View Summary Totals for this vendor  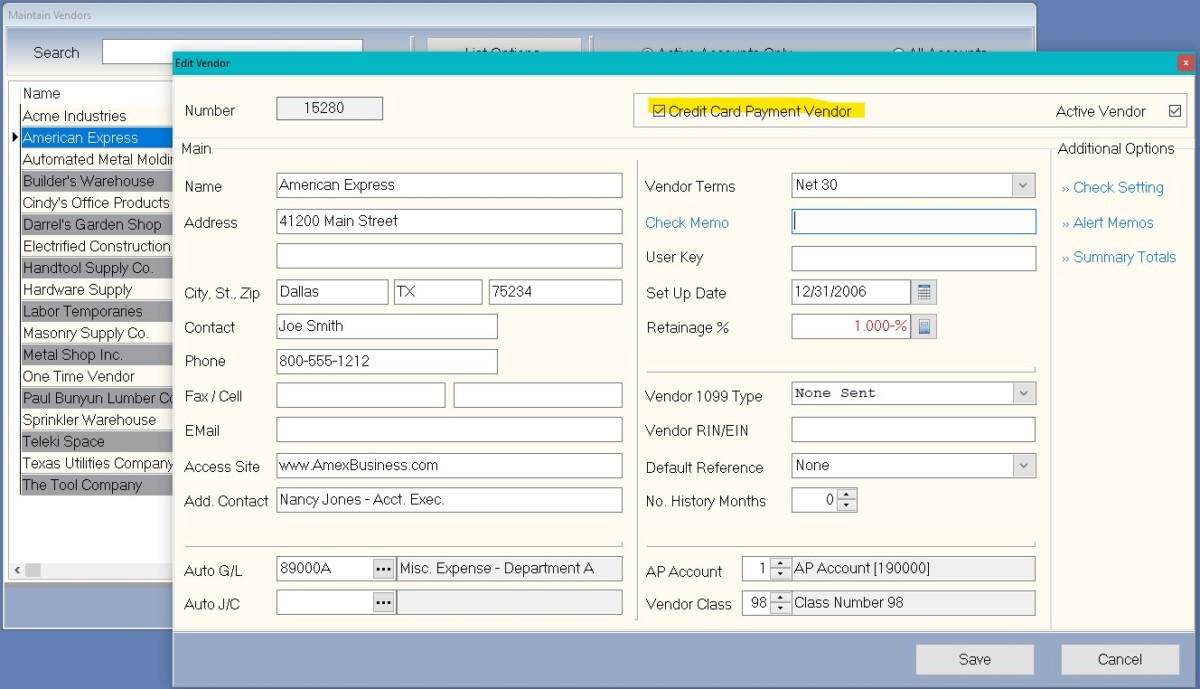tap(1118, 257)
